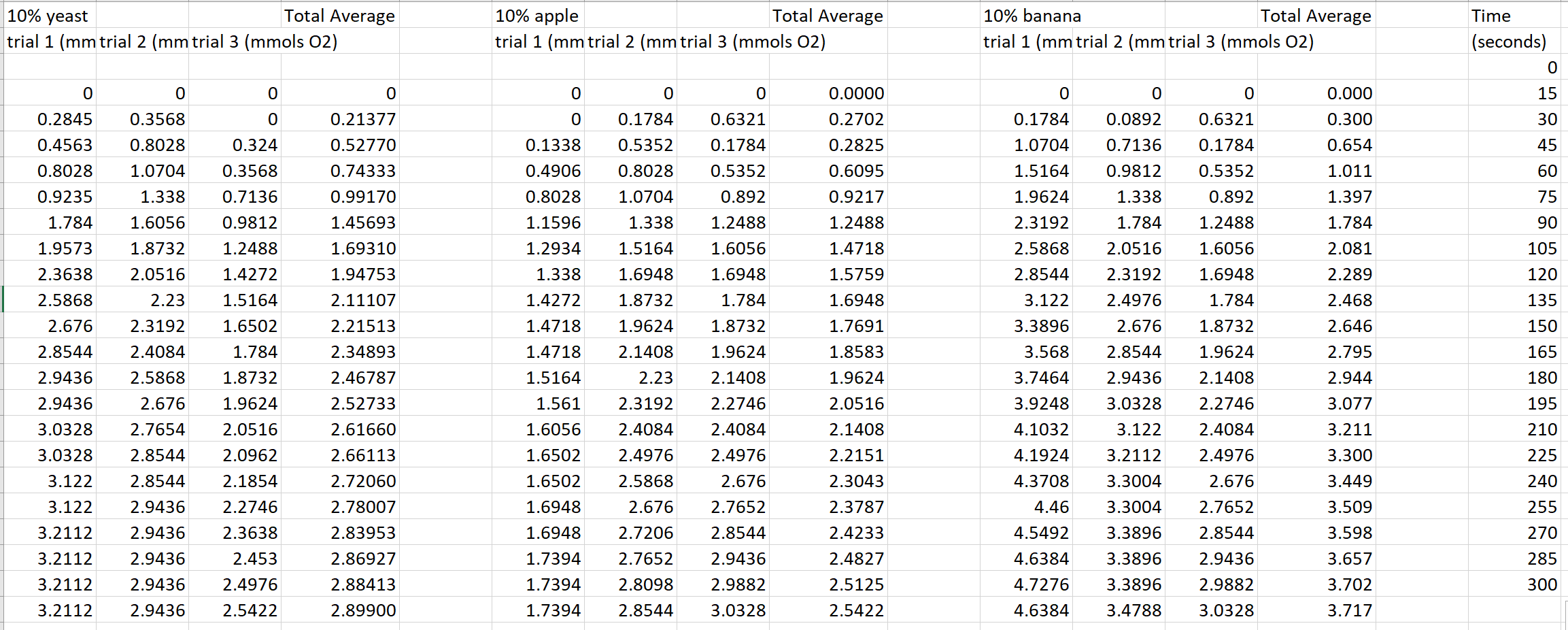This screenshot has width=1568, height=630.
Task: Select the cell with 2.081
Action: tap(1316, 248)
